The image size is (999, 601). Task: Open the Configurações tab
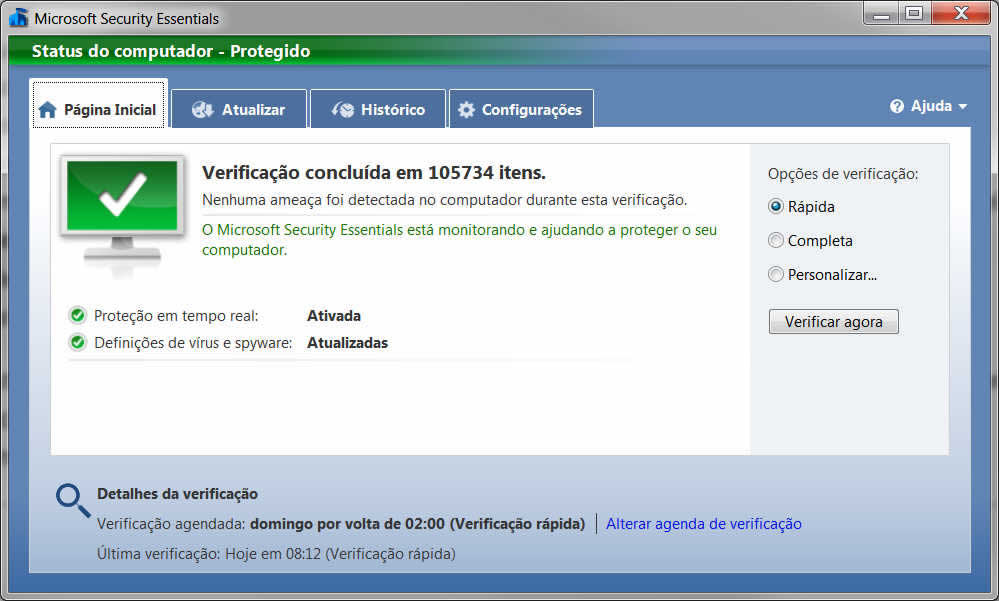tap(521, 109)
